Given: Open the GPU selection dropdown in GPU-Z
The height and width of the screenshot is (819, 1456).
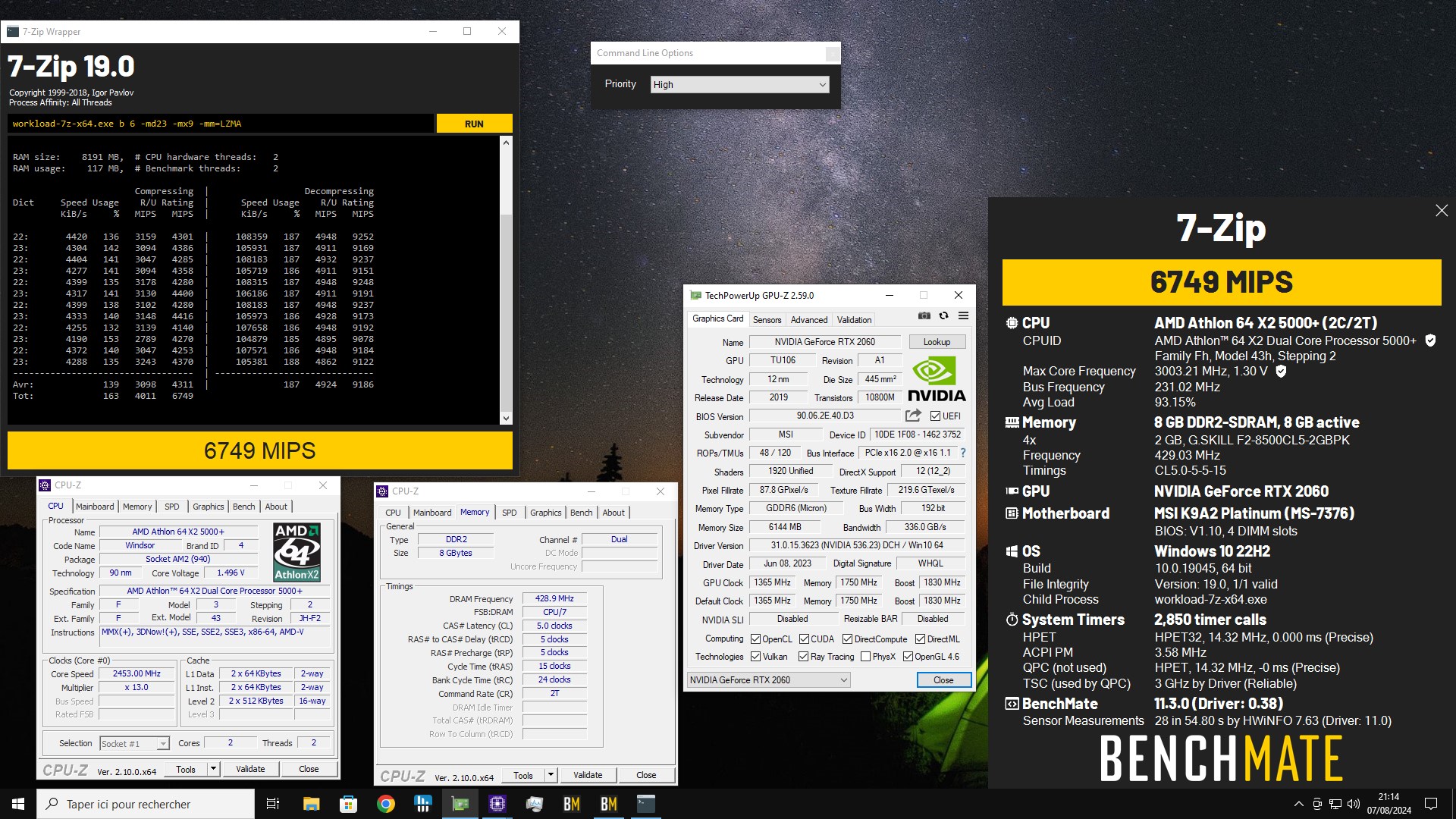Looking at the screenshot, I should pyautogui.click(x=768, y=680).
